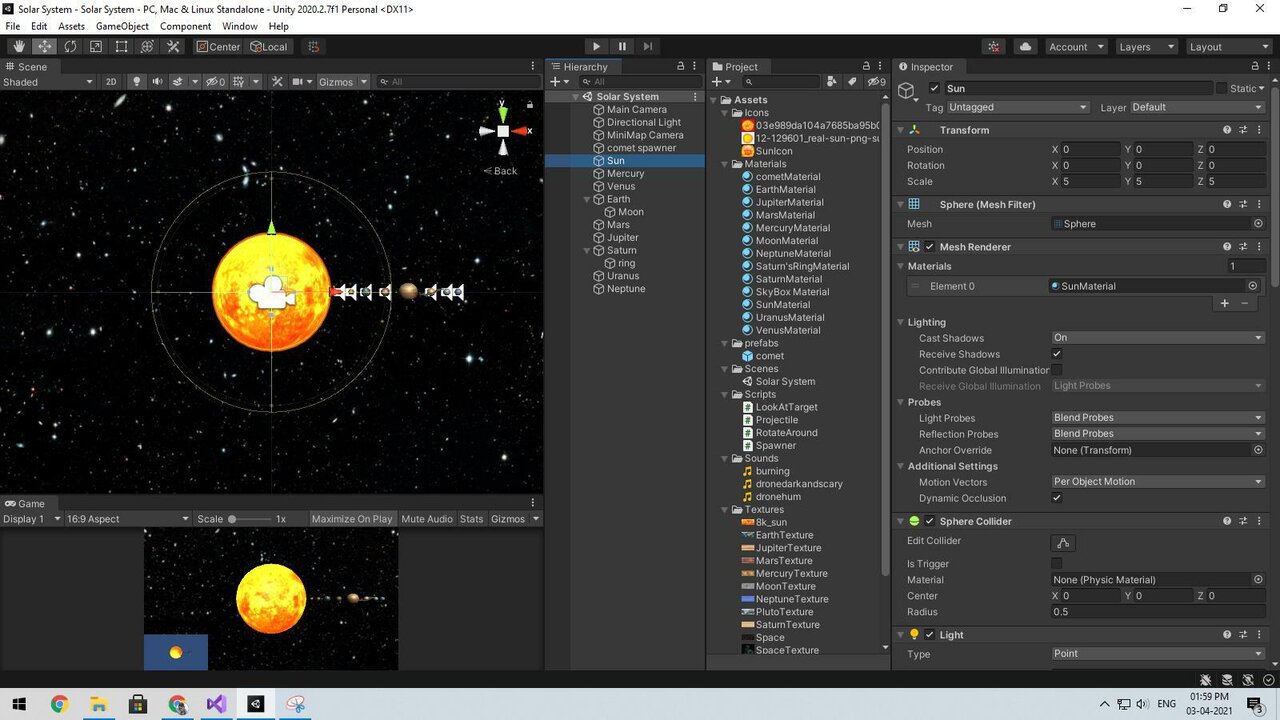Viewport: 1280px width, 720px height.
Task: Open Unity icon in the taskbar
Action: click(256, 704)
